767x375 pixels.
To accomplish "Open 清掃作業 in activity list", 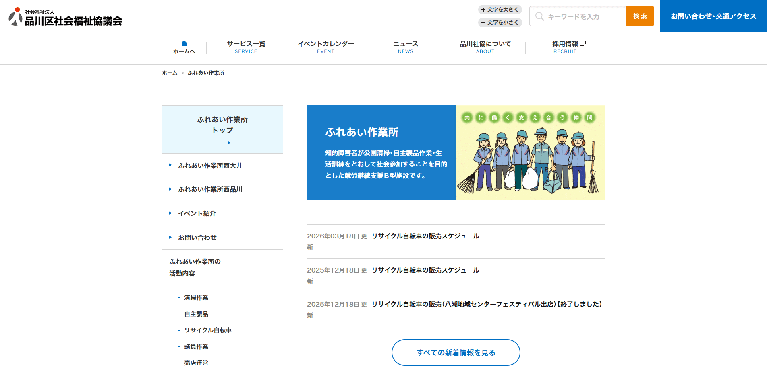I will (x=196, y=297).
